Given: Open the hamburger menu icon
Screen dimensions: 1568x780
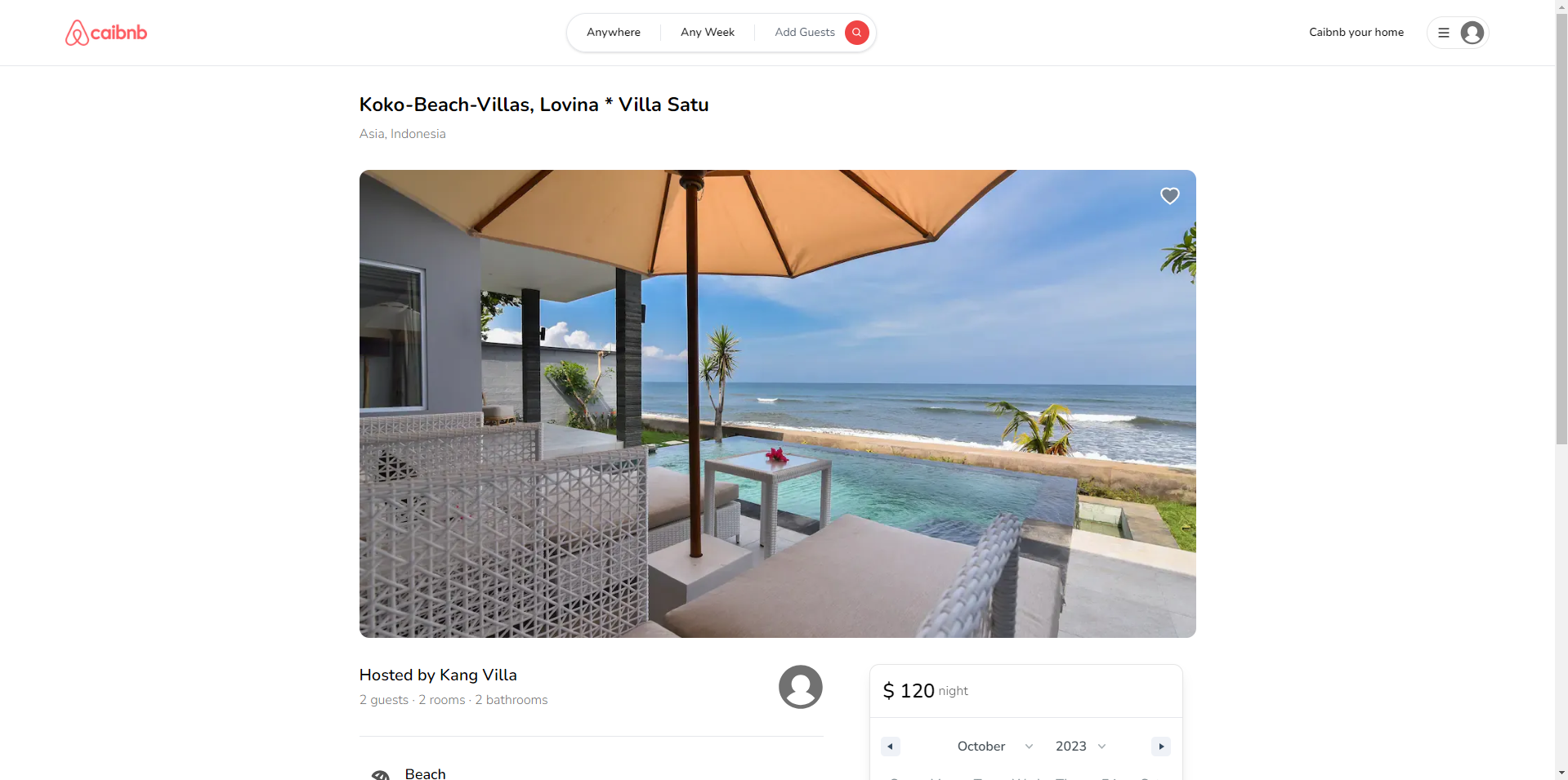Looking at the screenshot, I should (1444, 33).
